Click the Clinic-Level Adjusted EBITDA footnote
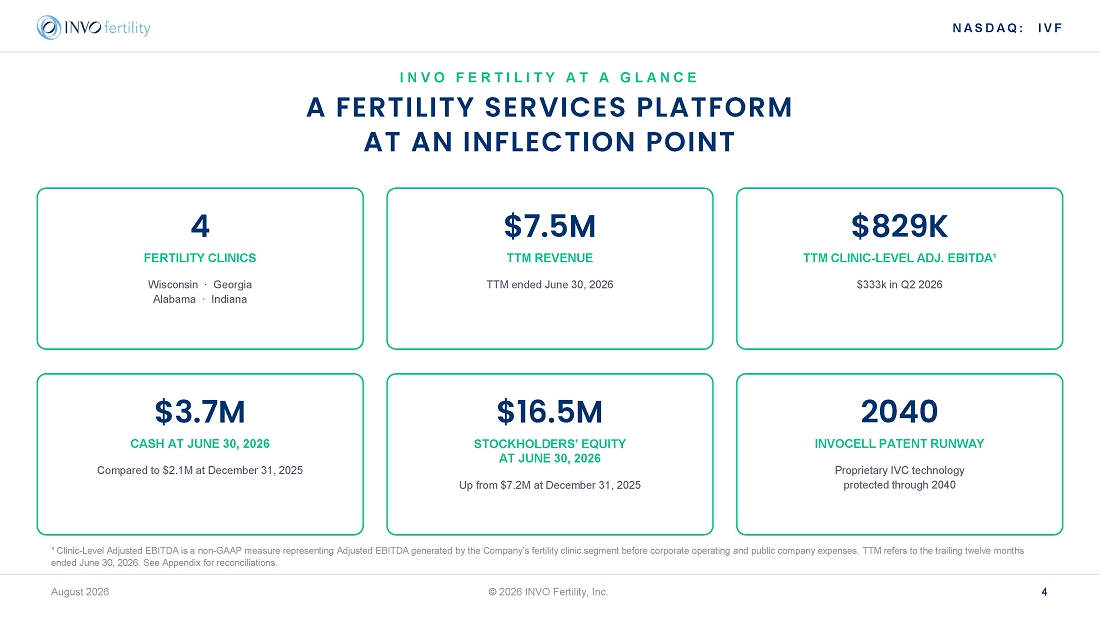The height and width of the screenshot is (619, 1100). [x=537, y=557]
